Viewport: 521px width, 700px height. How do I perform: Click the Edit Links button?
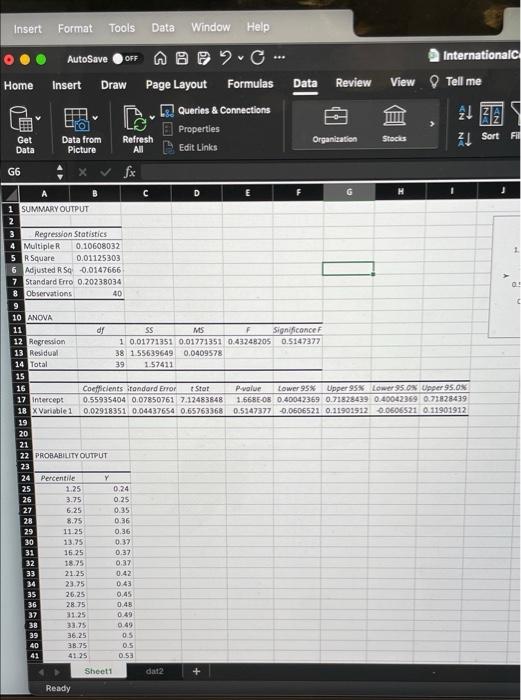pyautogui.click(x=190, y=147)
